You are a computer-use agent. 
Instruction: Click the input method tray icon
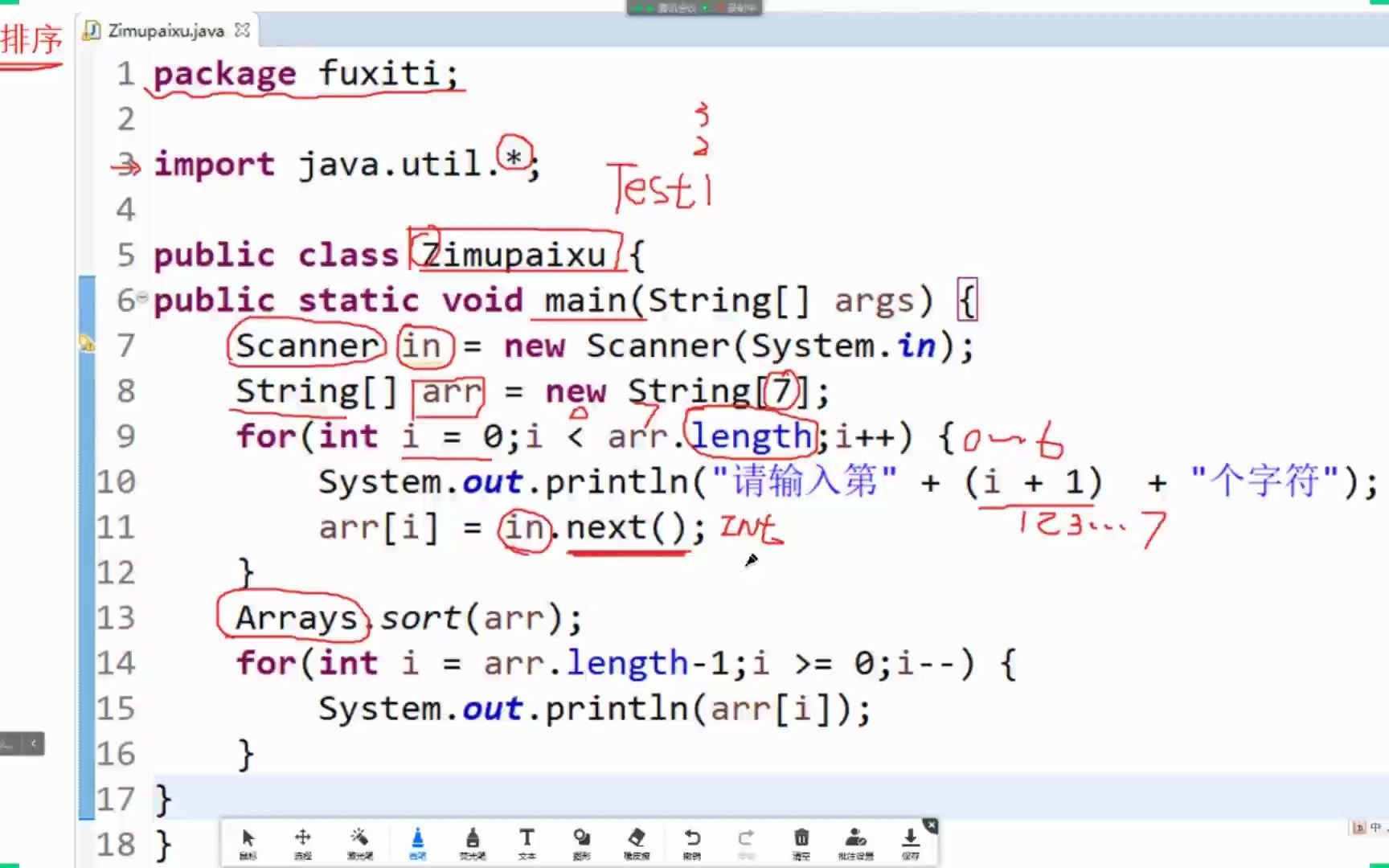tap(1359, 827)
